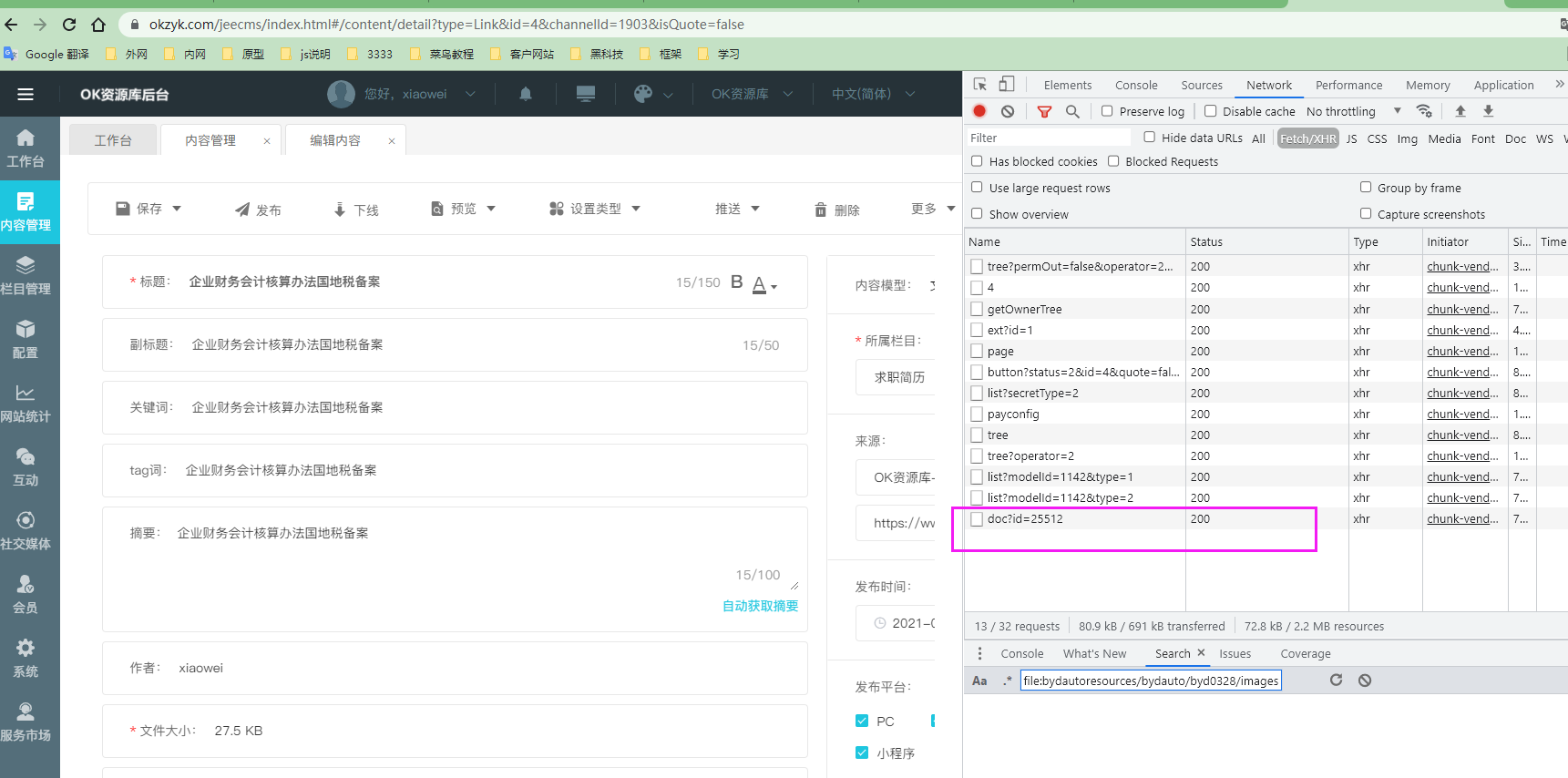This screenshot has width=1568, height=778.
Task: Click the network Filter input field
Action: click(x=1048, y=138)
